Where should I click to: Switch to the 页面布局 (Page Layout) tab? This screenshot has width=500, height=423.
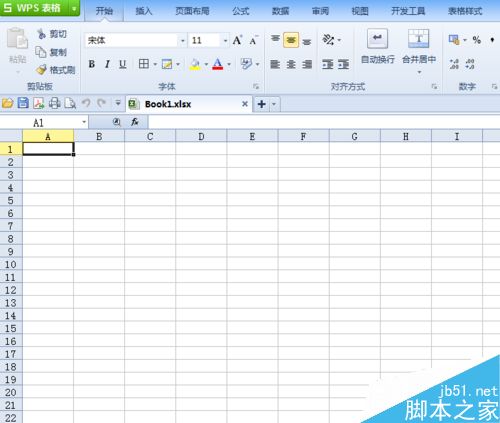coord(192,11)
